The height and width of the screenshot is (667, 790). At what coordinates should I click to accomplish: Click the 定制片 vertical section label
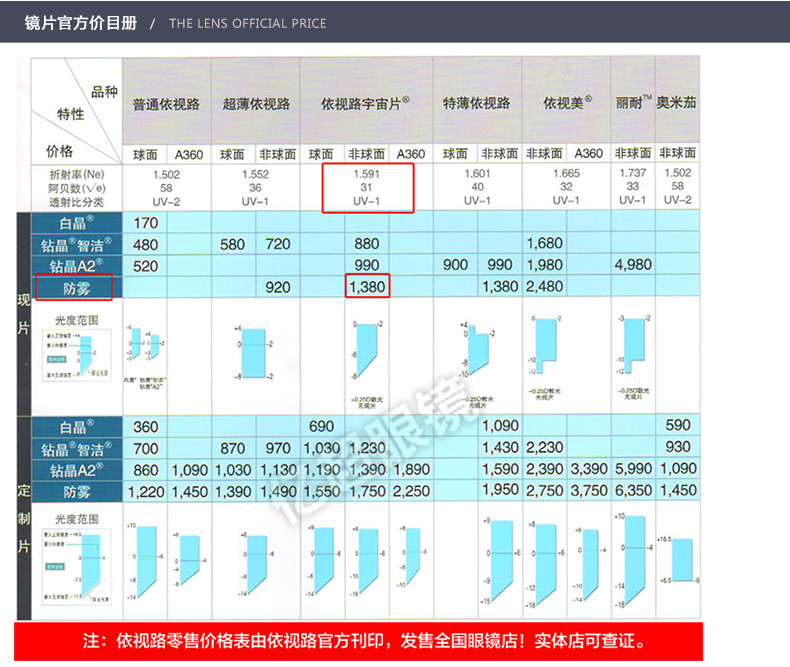(x=24, y=518)
